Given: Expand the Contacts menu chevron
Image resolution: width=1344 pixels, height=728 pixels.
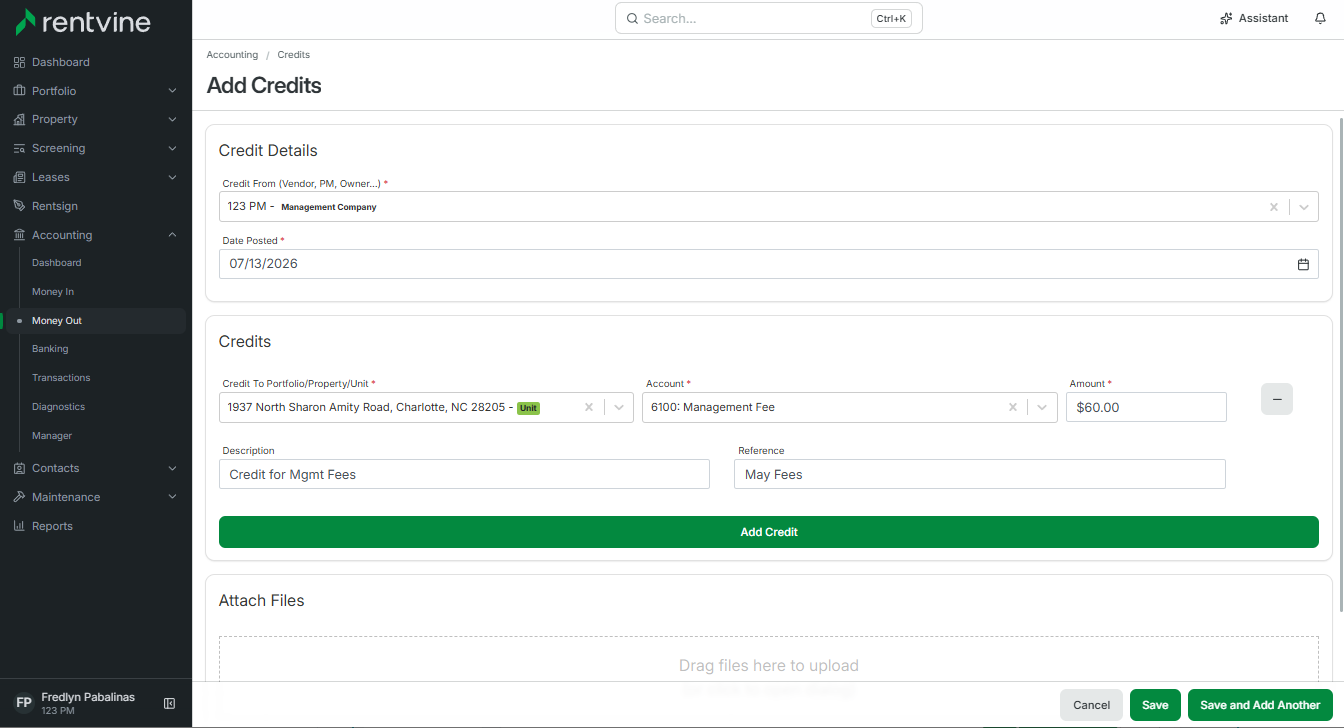Looking at the screenshot, I should pos(172,468).
